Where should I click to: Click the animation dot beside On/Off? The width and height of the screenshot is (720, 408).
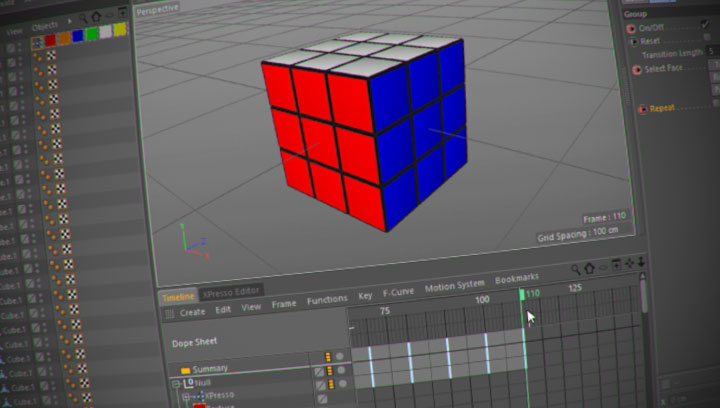(630, 29)
